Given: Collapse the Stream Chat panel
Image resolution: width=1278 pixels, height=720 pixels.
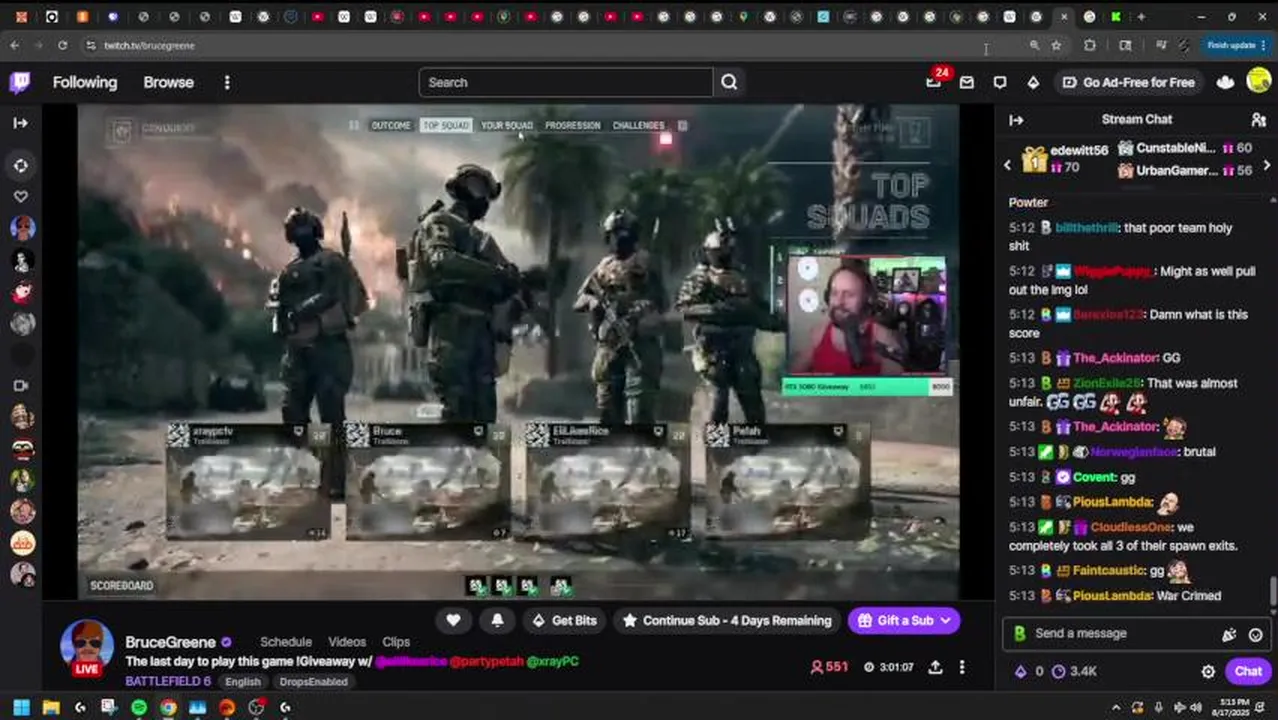Looking at the screenshot, I should 1017,120.
